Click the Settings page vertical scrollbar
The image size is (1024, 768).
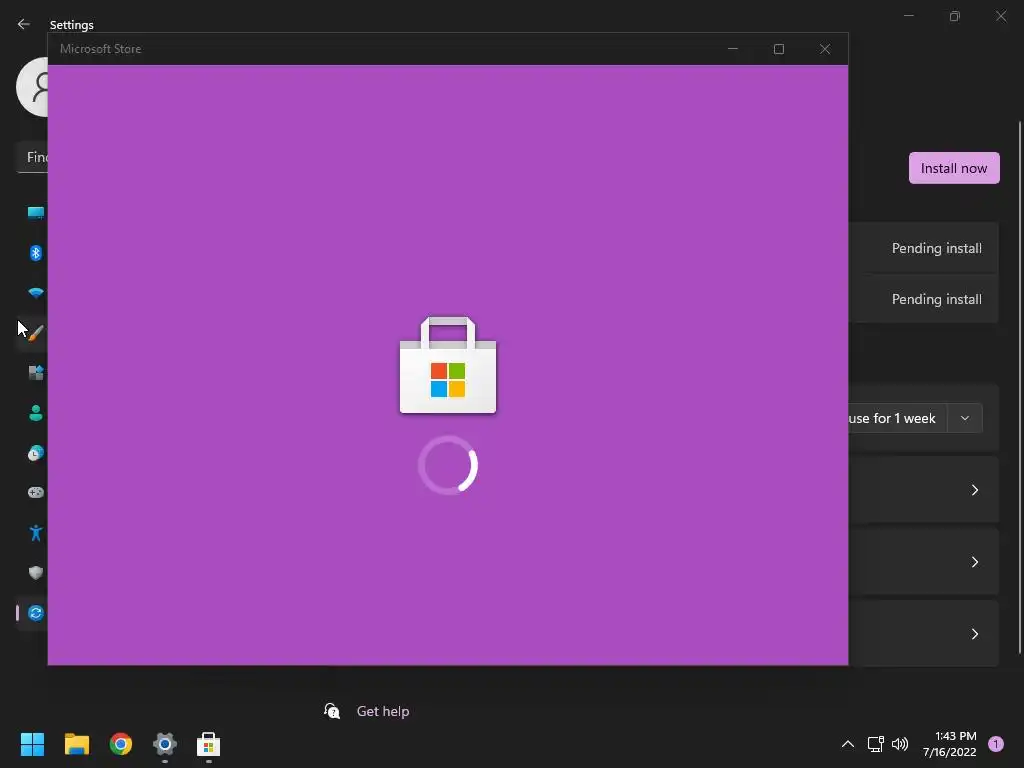(1019, 387)
